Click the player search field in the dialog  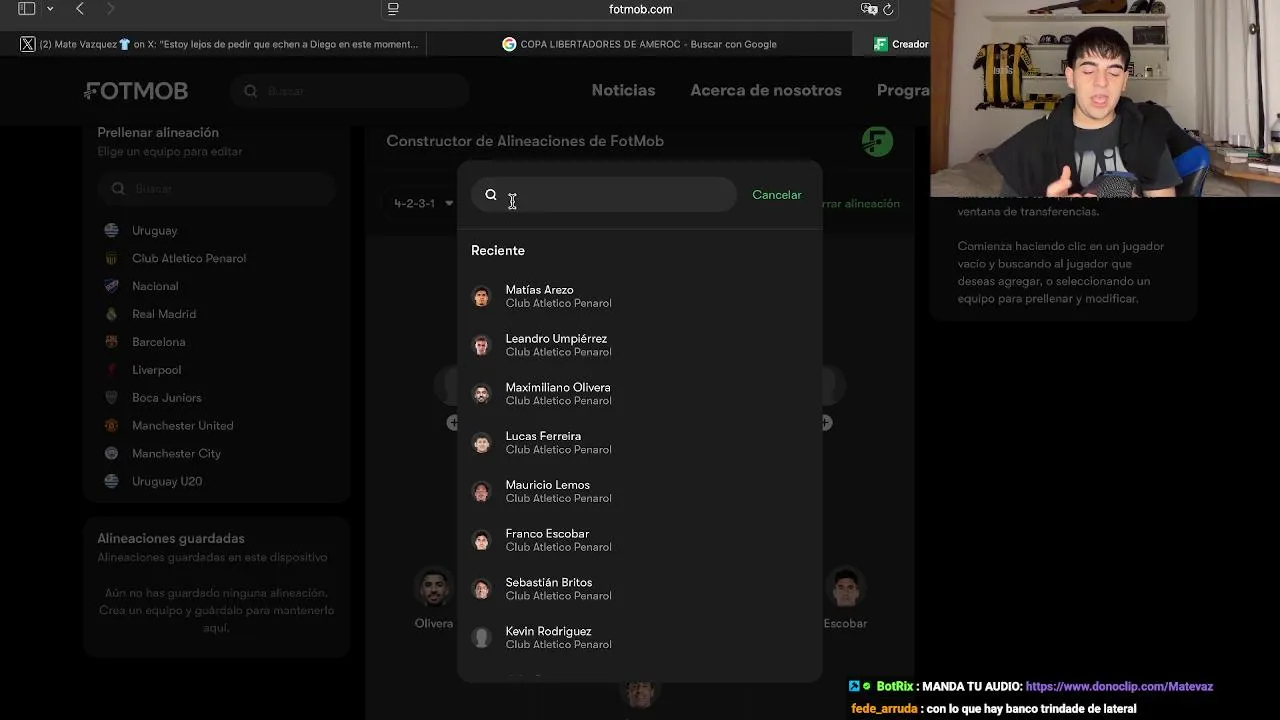click(x=603, y=195)
